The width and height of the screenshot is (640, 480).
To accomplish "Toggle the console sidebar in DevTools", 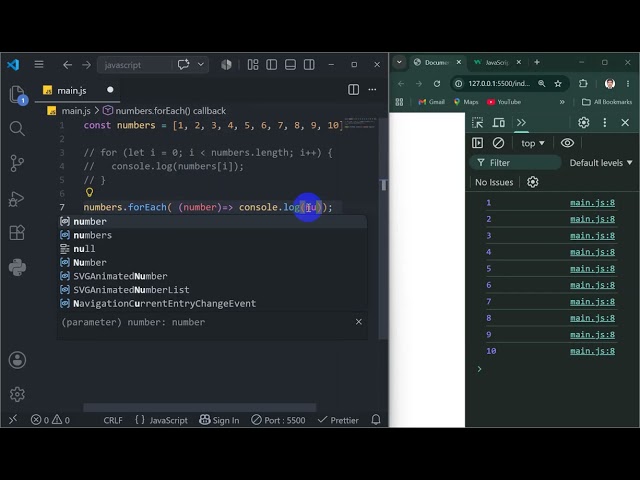I will [477, 143].
